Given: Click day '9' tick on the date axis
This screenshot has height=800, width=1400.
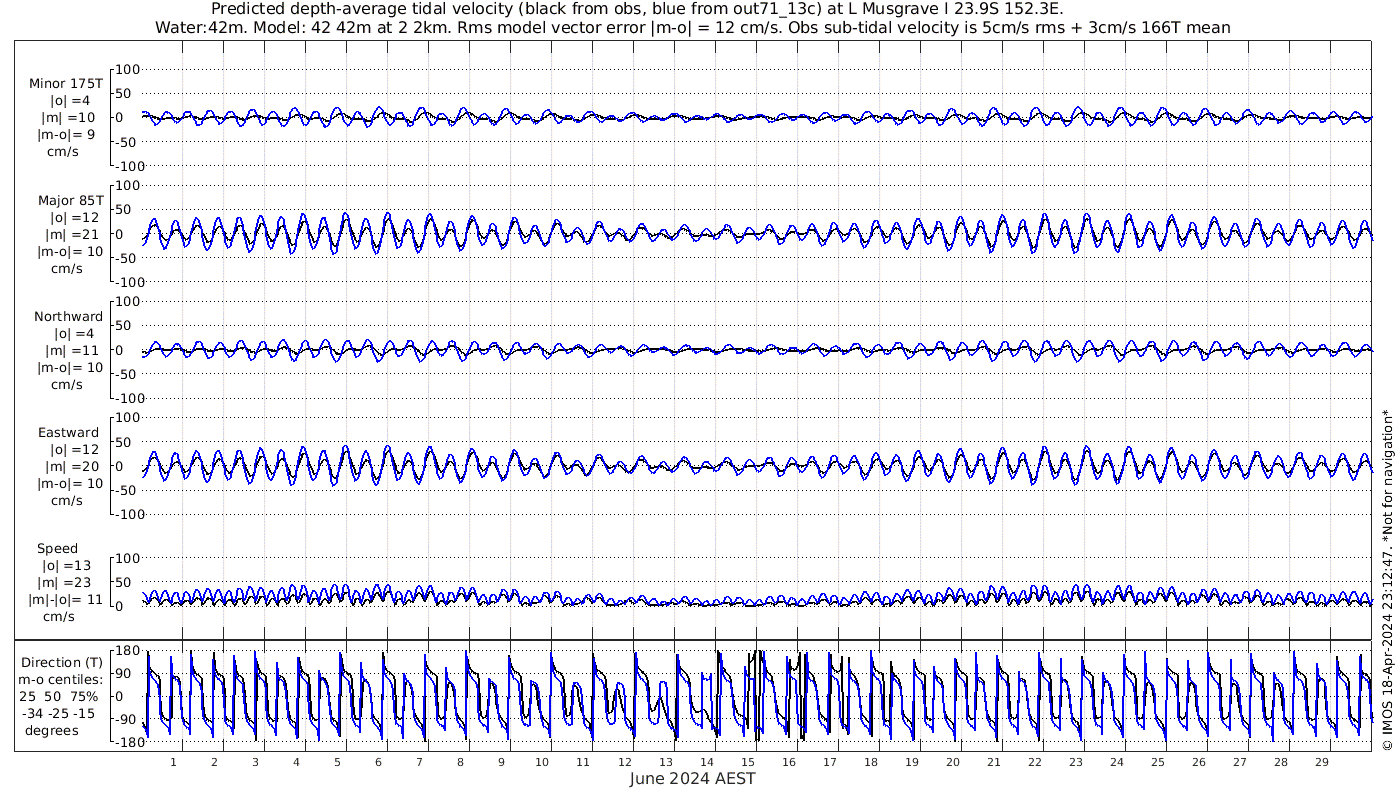Looking at the screenshot, I should point(501,762).
